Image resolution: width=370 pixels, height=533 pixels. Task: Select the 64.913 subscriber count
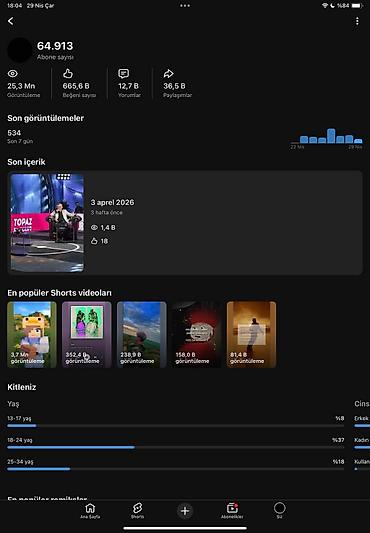pos(55,46)
